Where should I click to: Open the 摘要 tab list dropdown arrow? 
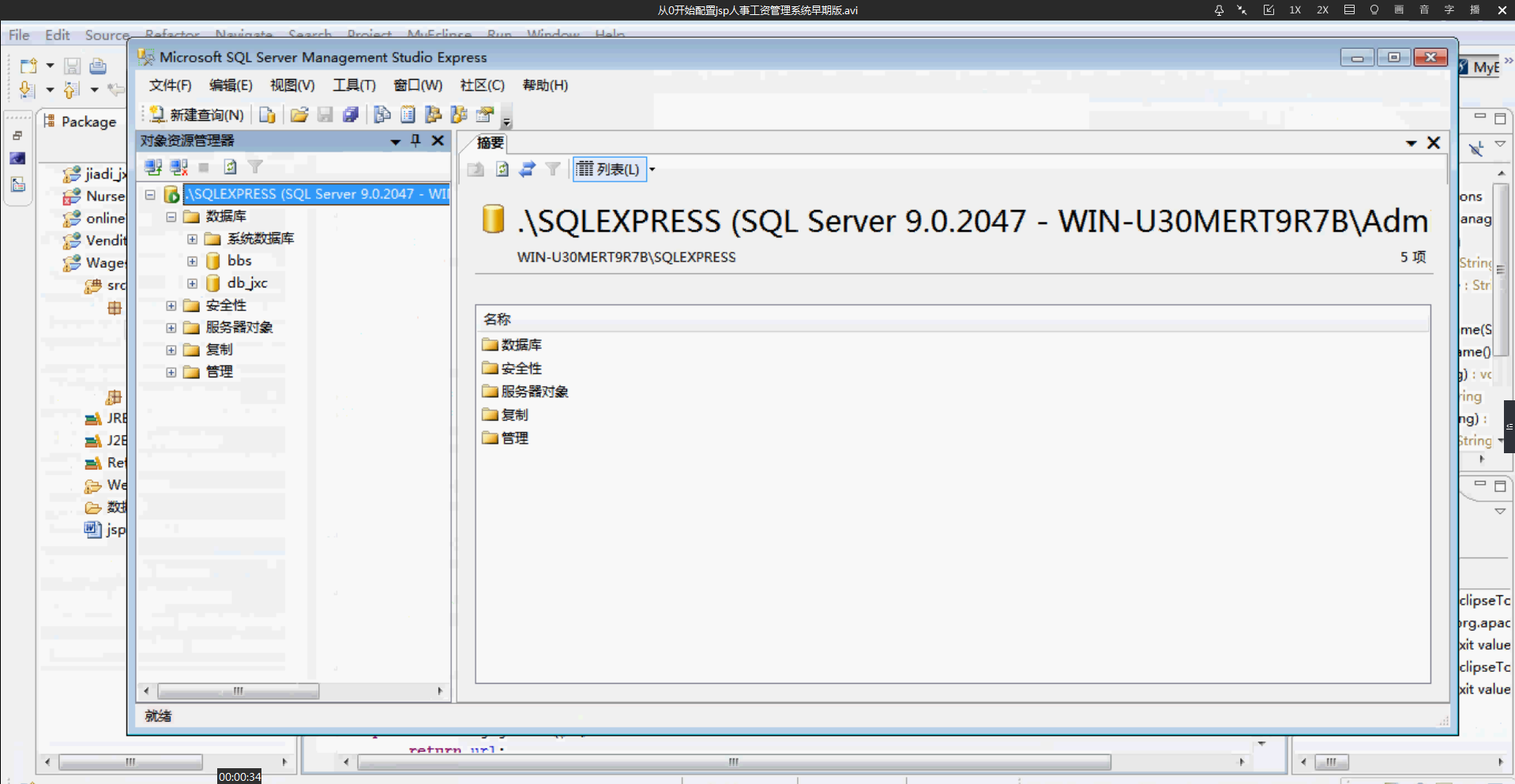1411,143
